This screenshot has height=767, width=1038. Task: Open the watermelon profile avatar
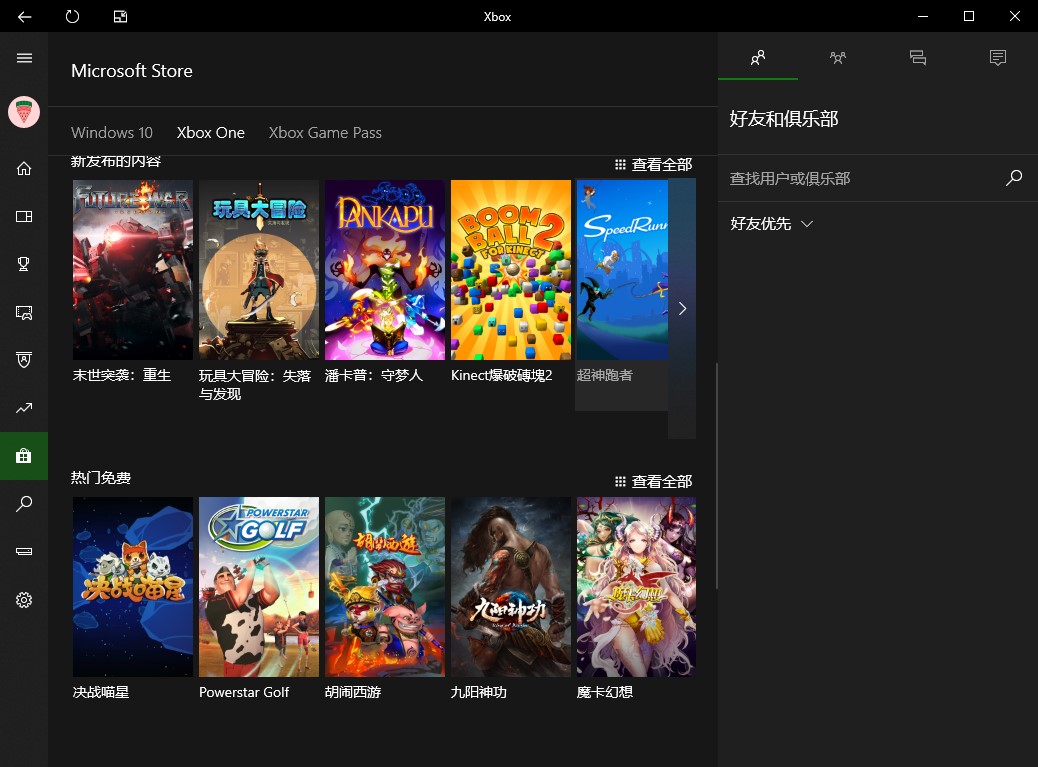[24, 112]
